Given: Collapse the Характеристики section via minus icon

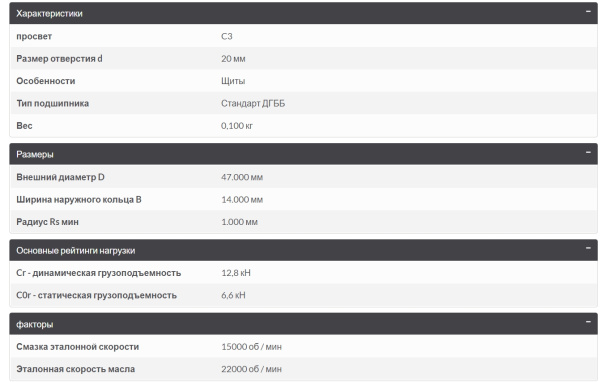Looking at the screenshot, I should point(588,11).
